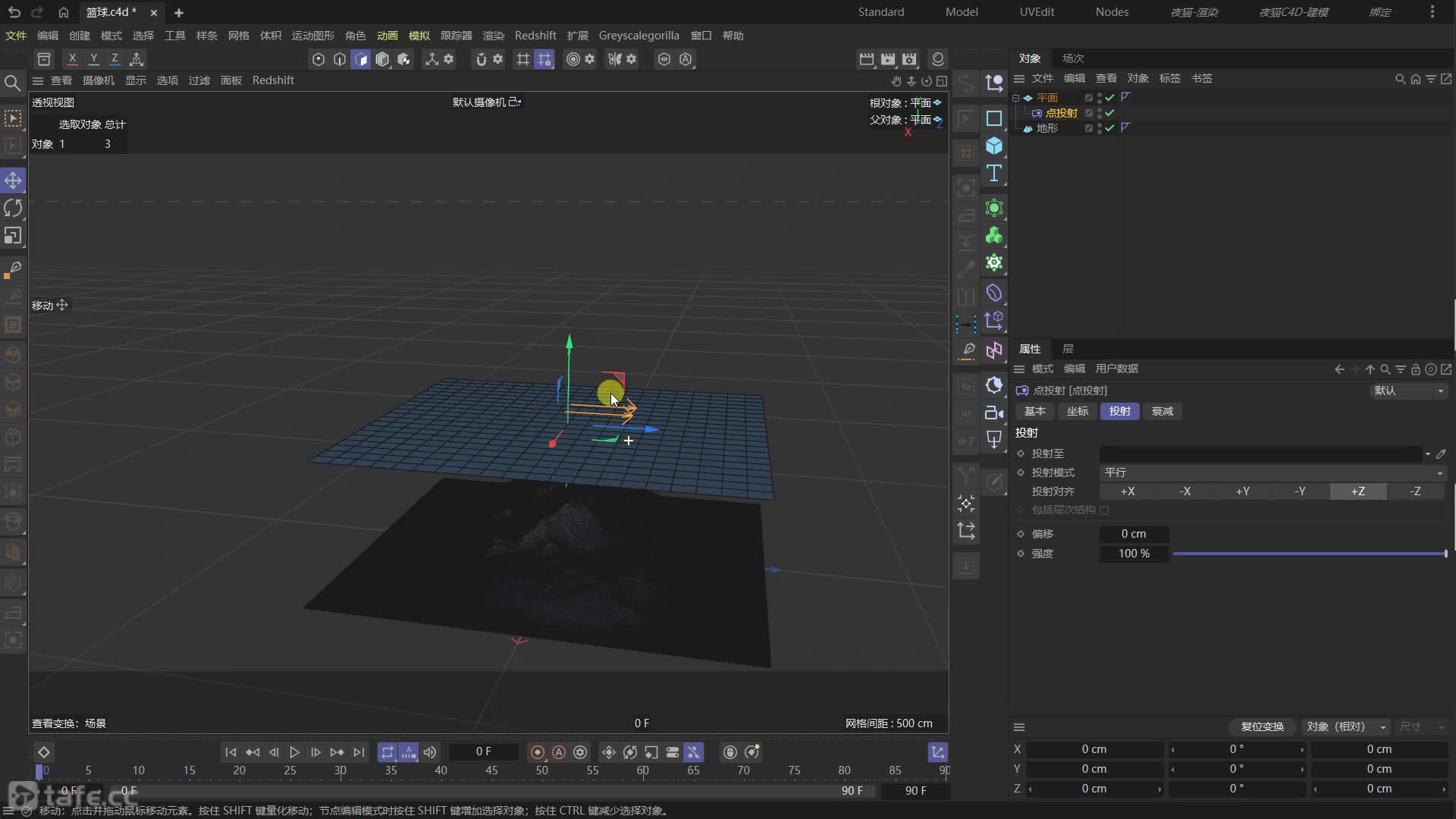Jump to the start of animation

click(231, 752)
